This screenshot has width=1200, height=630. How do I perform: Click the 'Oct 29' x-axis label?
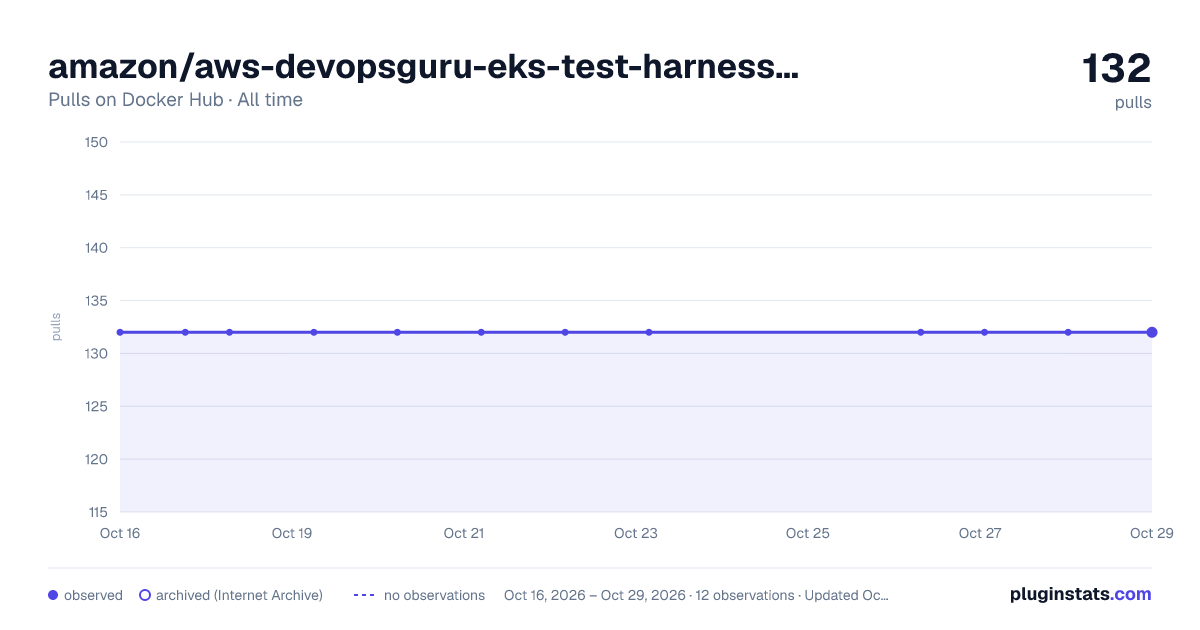[x=1150, y=533]
